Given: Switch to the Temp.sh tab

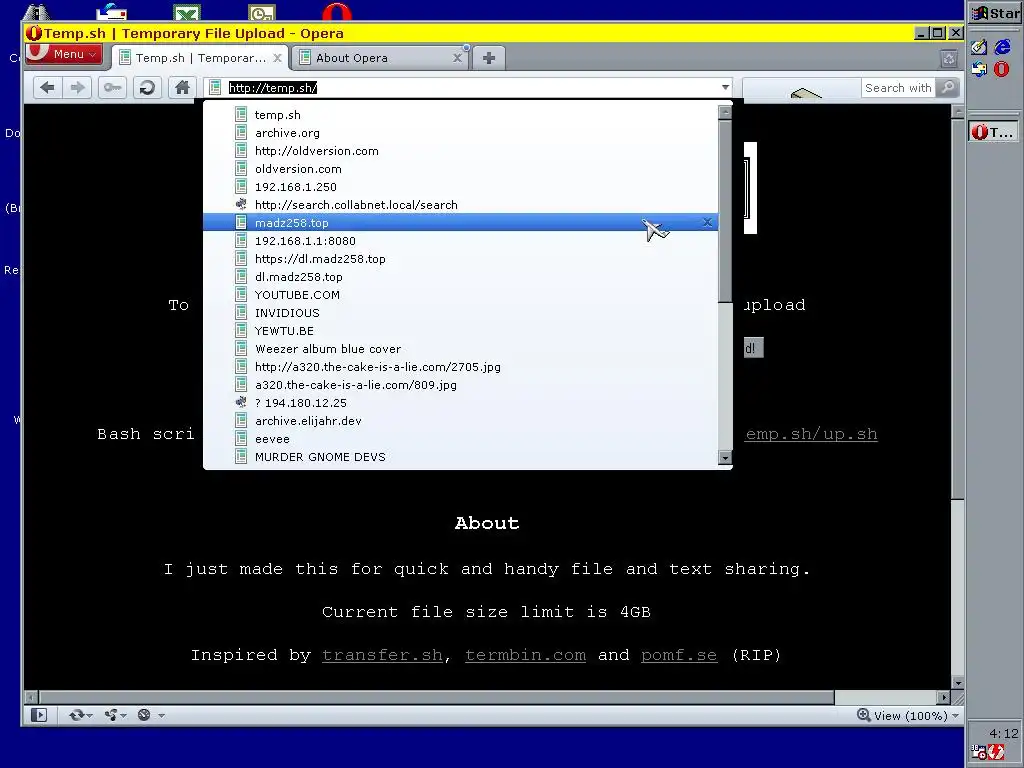Looking at the screenshot, I should coord(200,58).
